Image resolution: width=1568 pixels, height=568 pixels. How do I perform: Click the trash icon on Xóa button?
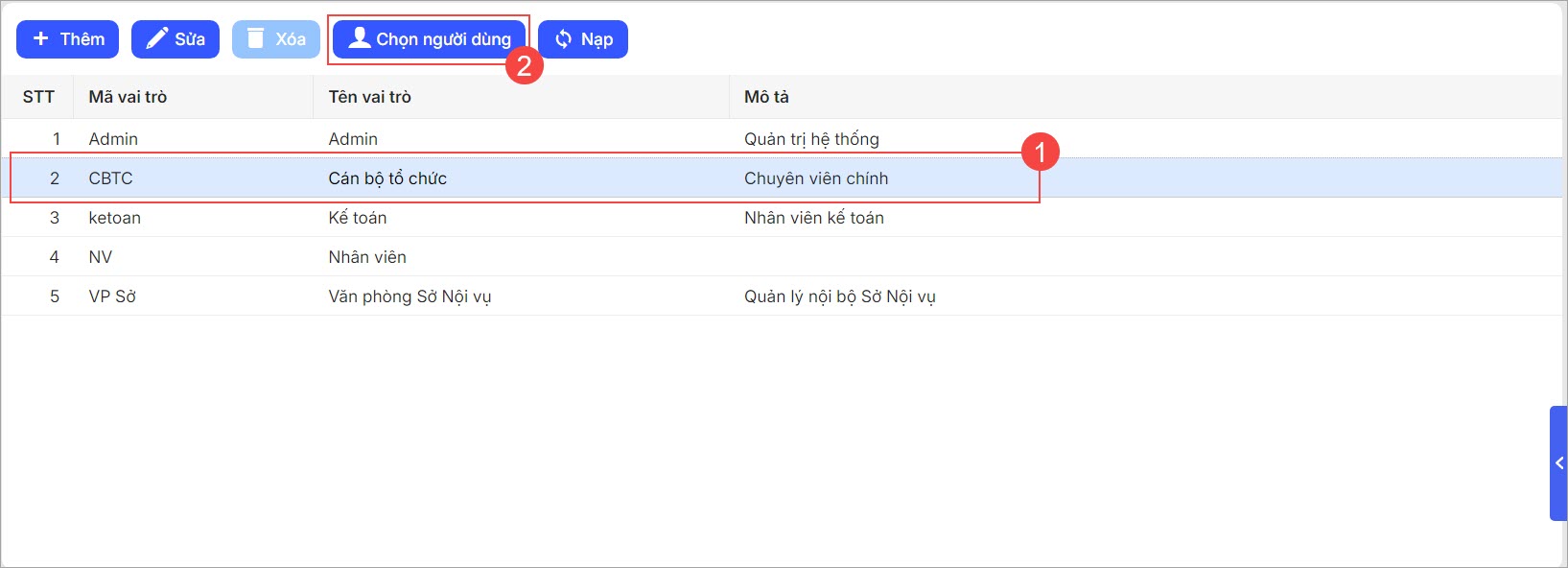[255, 38]
